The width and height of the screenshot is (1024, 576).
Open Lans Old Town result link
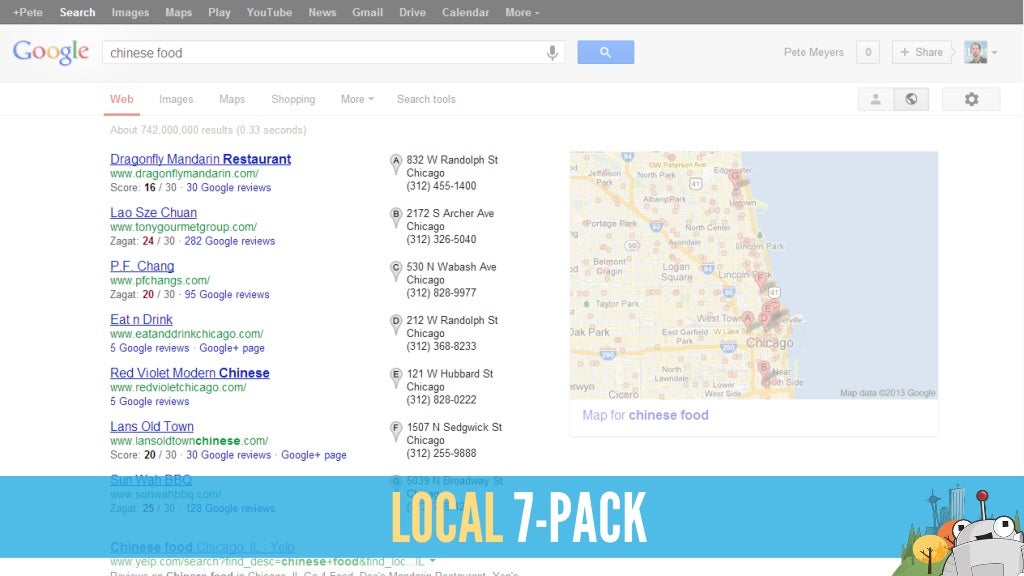point(152,426)
